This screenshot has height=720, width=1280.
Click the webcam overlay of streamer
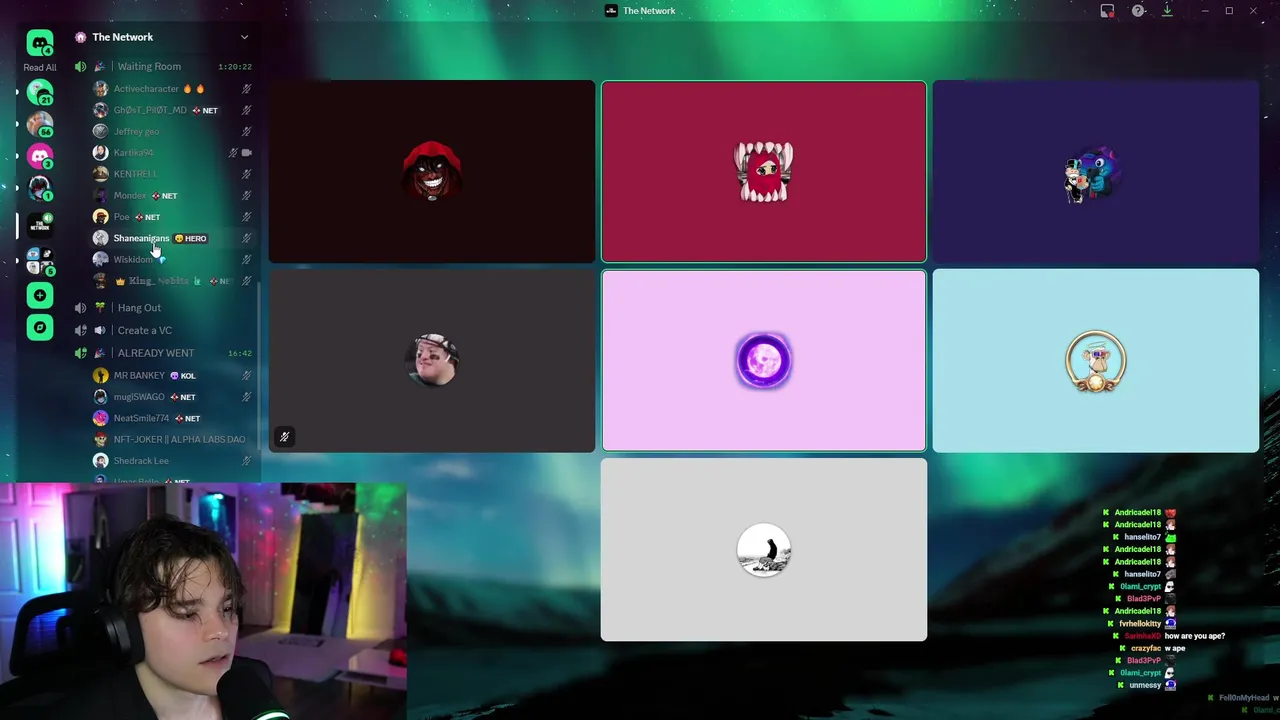point(204,602)
